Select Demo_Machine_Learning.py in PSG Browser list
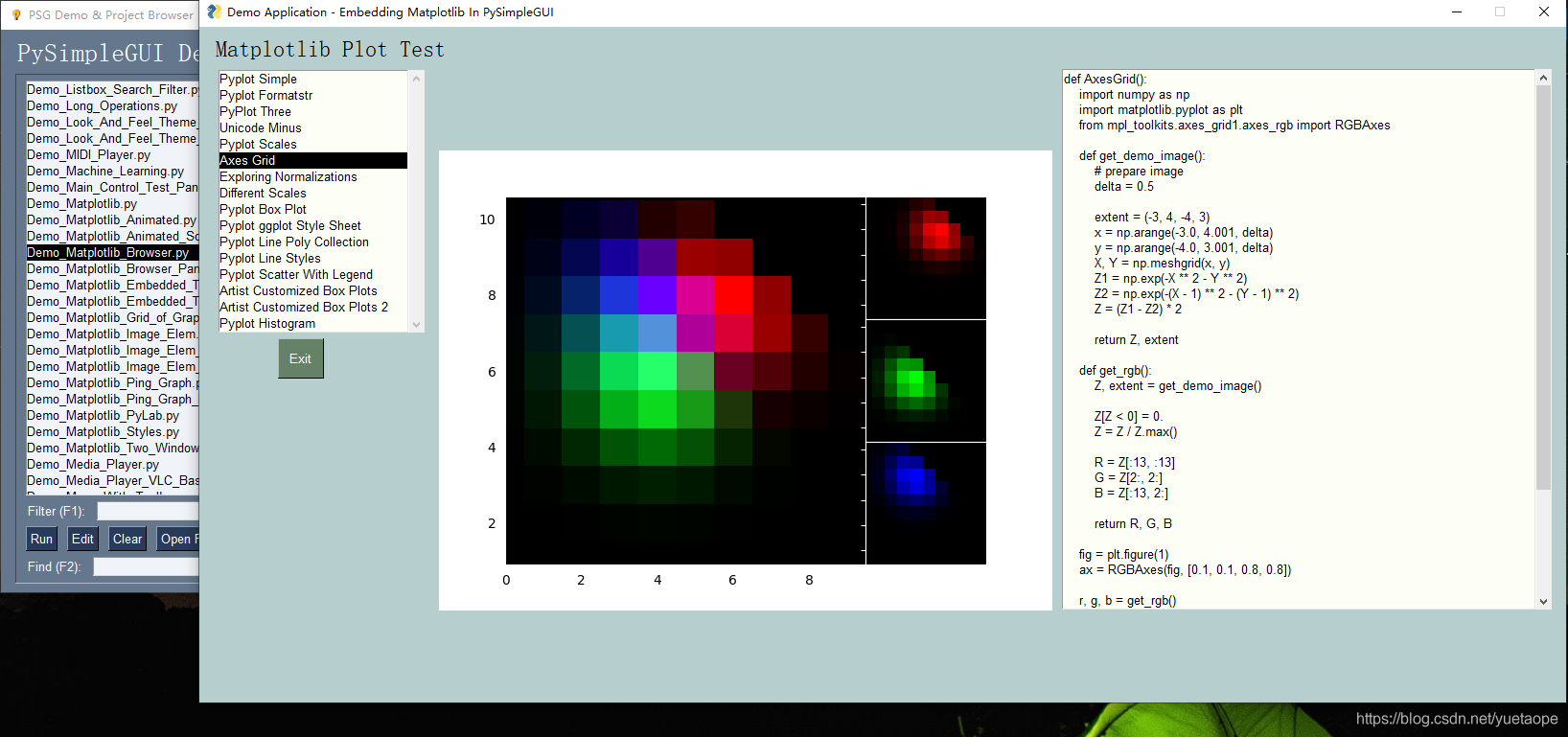Screen dimensions: 1568x737 coord(112,171)
